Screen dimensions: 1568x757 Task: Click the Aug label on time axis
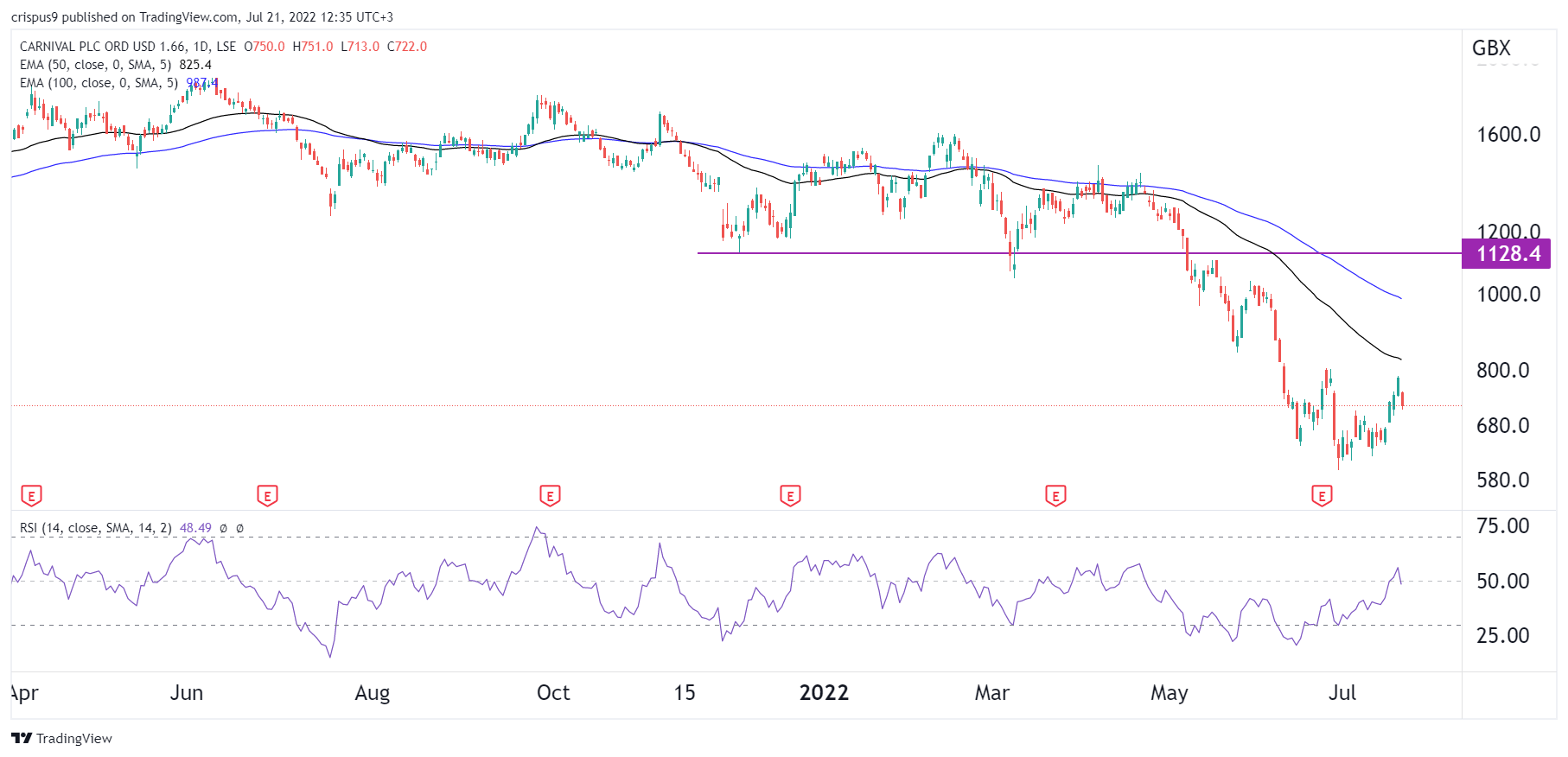tap(373, 693)
